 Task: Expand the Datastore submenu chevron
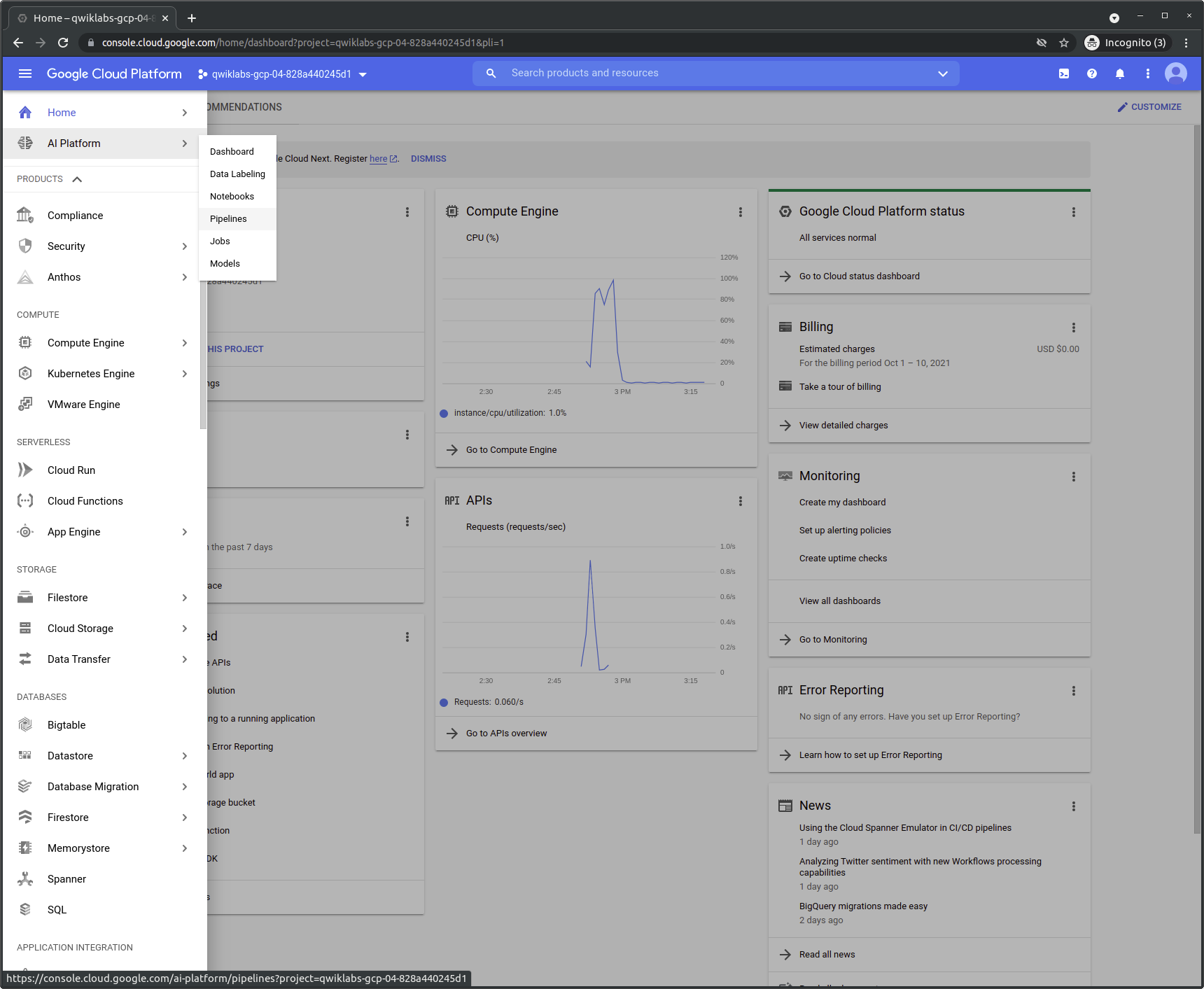(x=185, y=755)
